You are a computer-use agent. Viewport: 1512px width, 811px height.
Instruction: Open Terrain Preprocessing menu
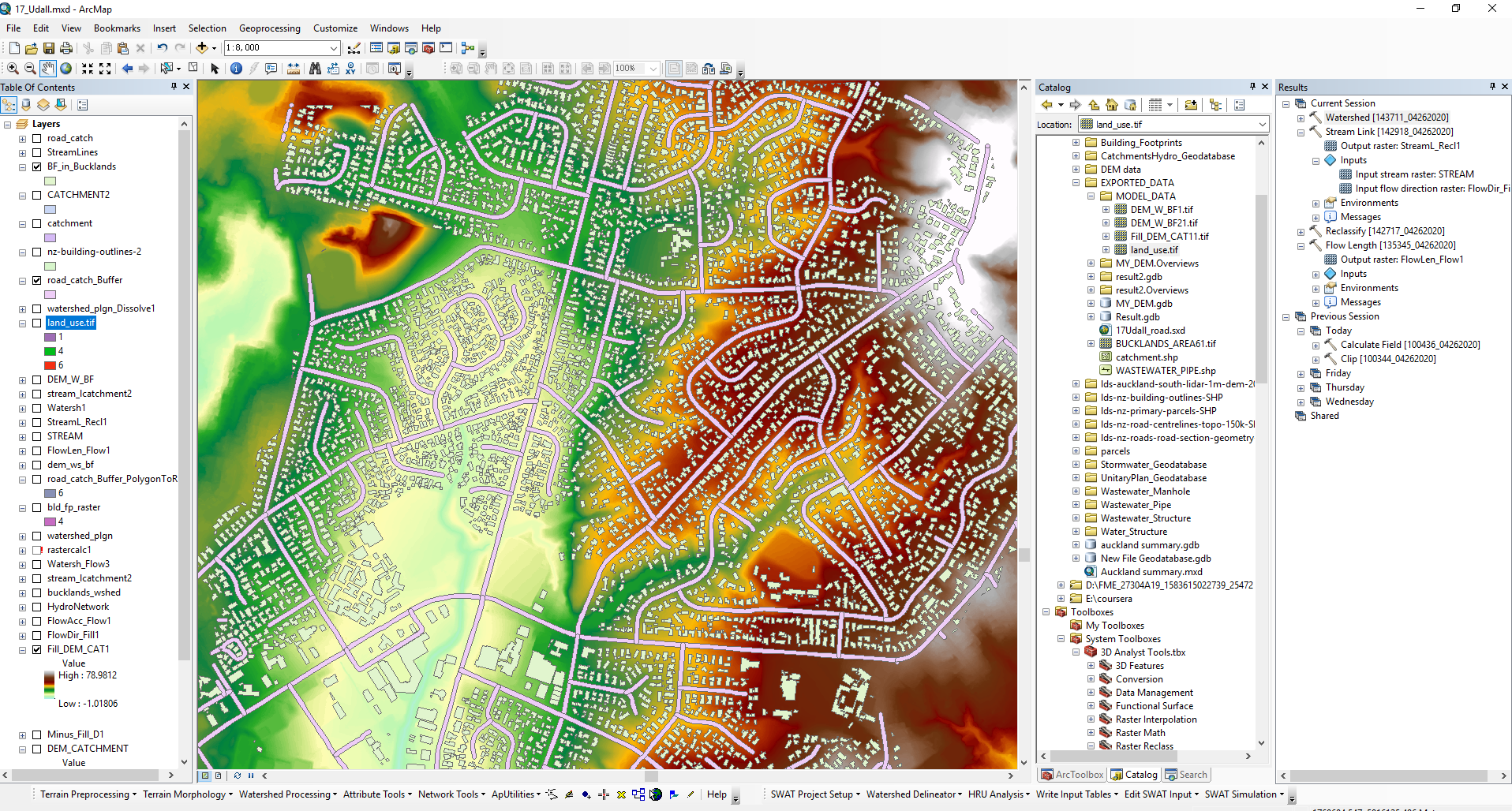click(88, 794)
